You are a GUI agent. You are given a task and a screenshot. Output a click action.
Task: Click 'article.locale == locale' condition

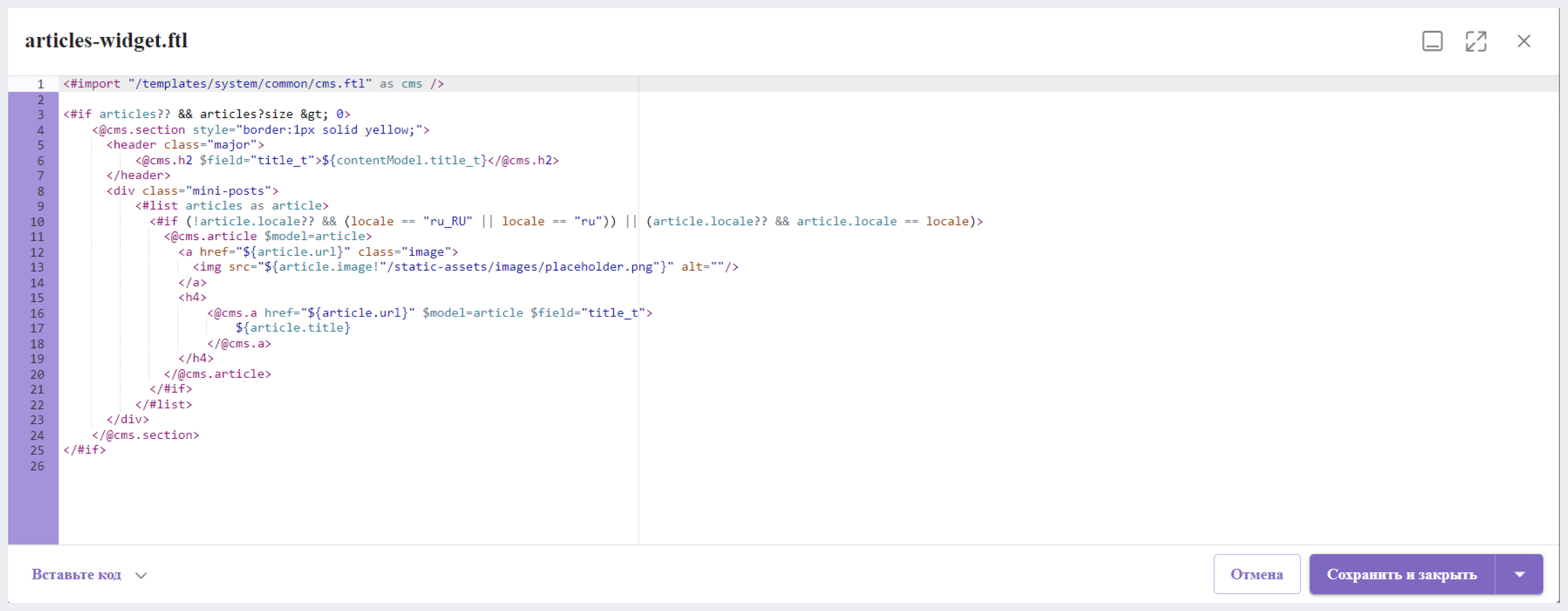pyautogui.click(x=883, y=222)
